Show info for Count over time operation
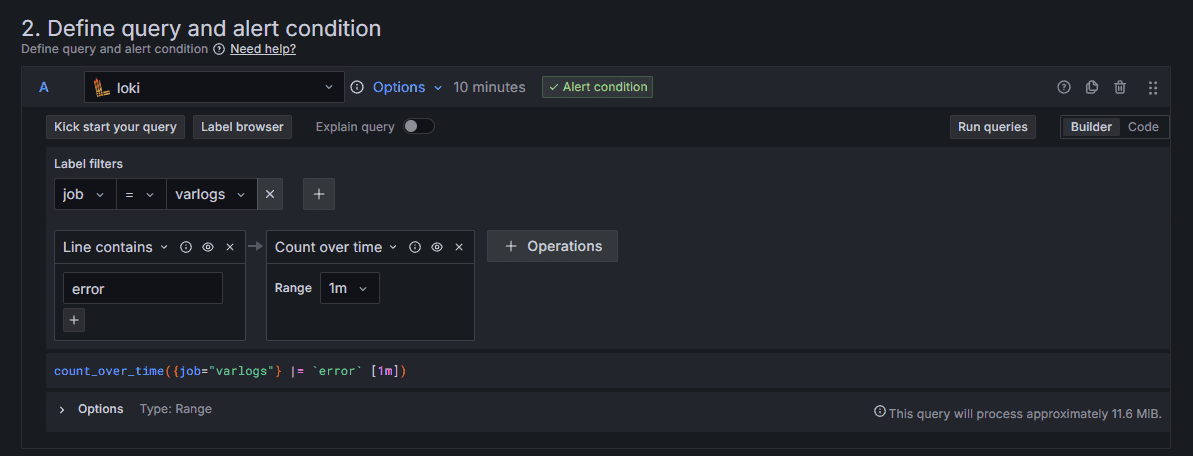The height and width of the screenshot is (456, 1193). pyautogui.click(x=415, y=247)
